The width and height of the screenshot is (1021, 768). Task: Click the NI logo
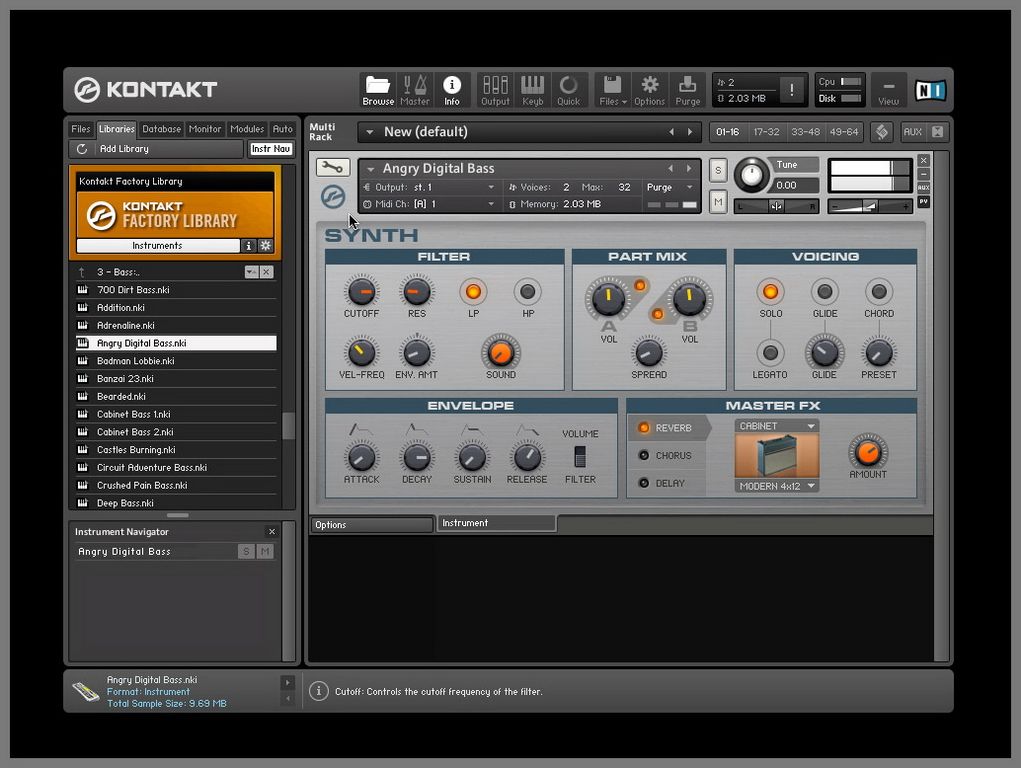(930, 91)
